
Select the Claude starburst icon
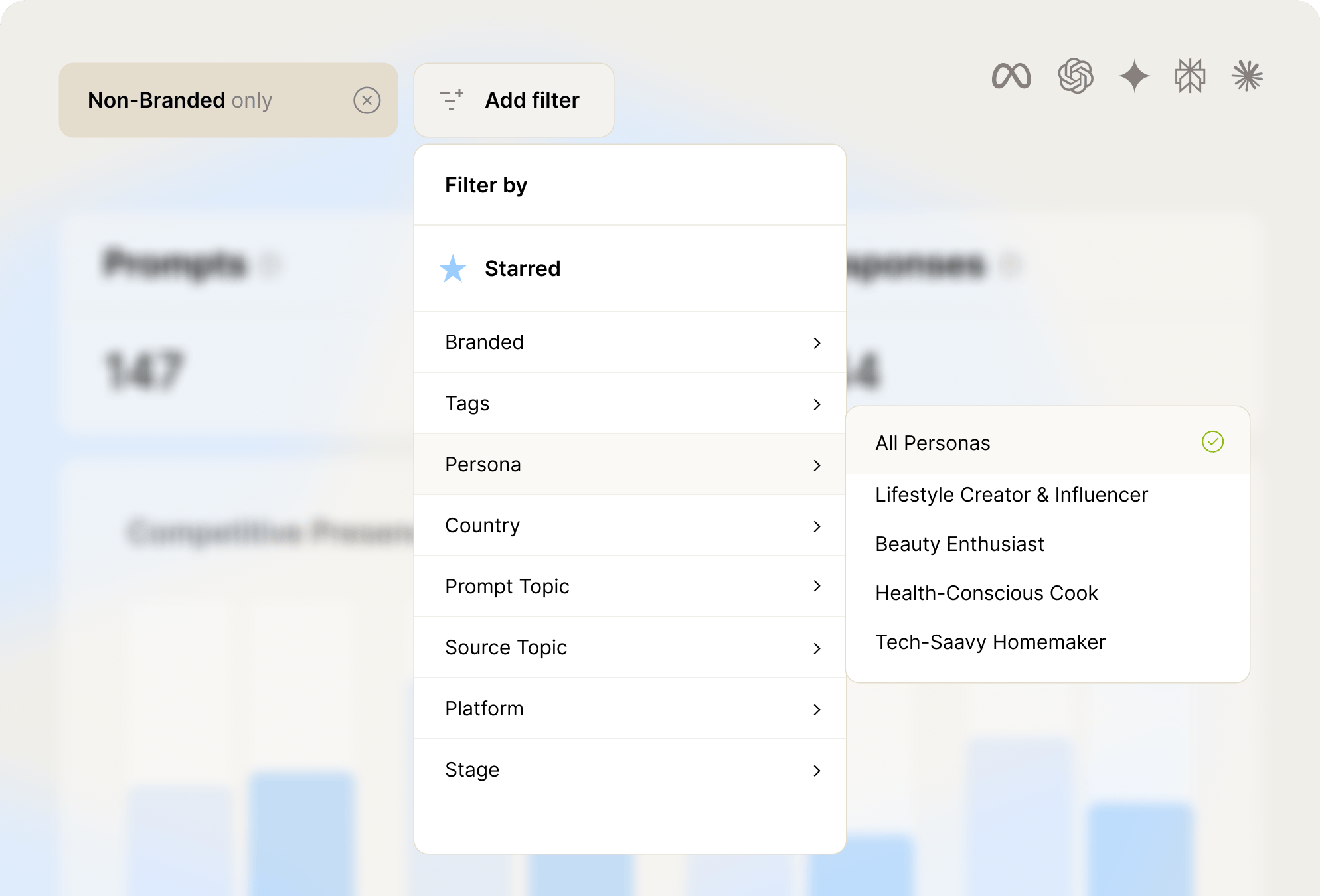[x=1246, y=76]
